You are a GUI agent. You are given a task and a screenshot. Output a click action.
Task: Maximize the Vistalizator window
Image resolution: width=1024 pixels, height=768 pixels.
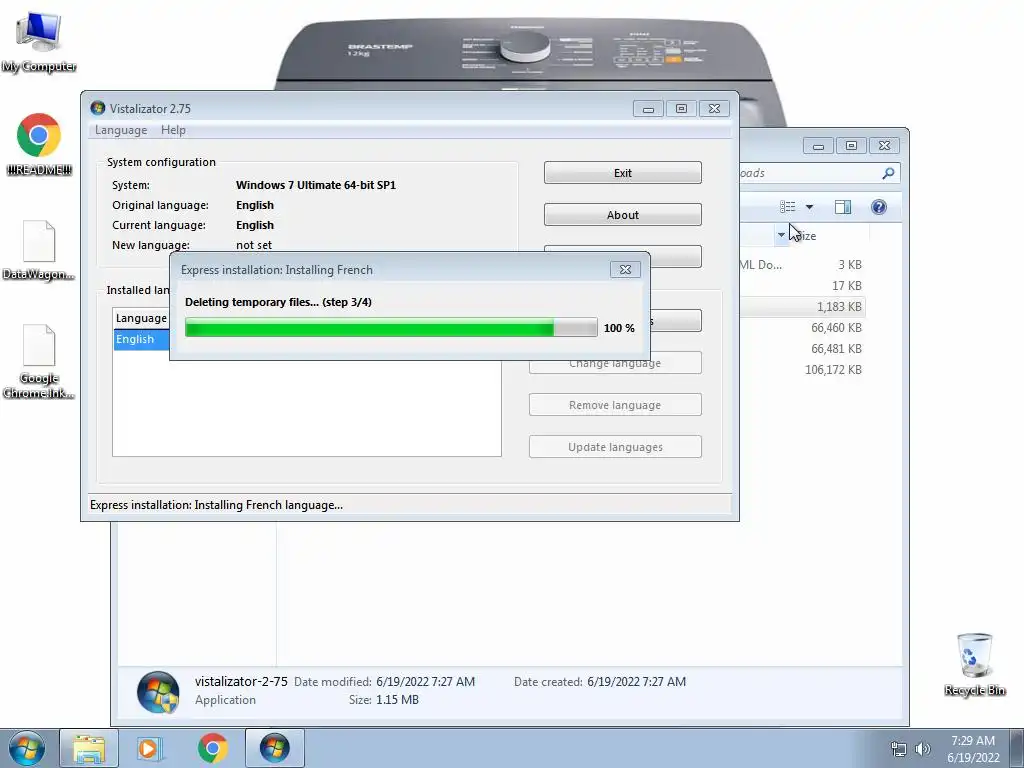681,108
